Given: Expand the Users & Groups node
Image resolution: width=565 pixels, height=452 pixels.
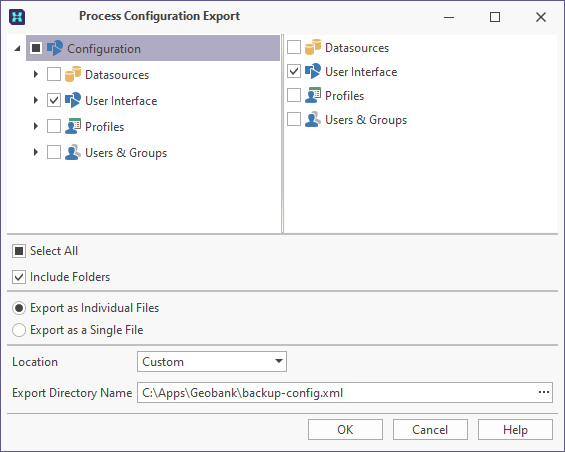Looking at the screenshot, I should 36,152.
